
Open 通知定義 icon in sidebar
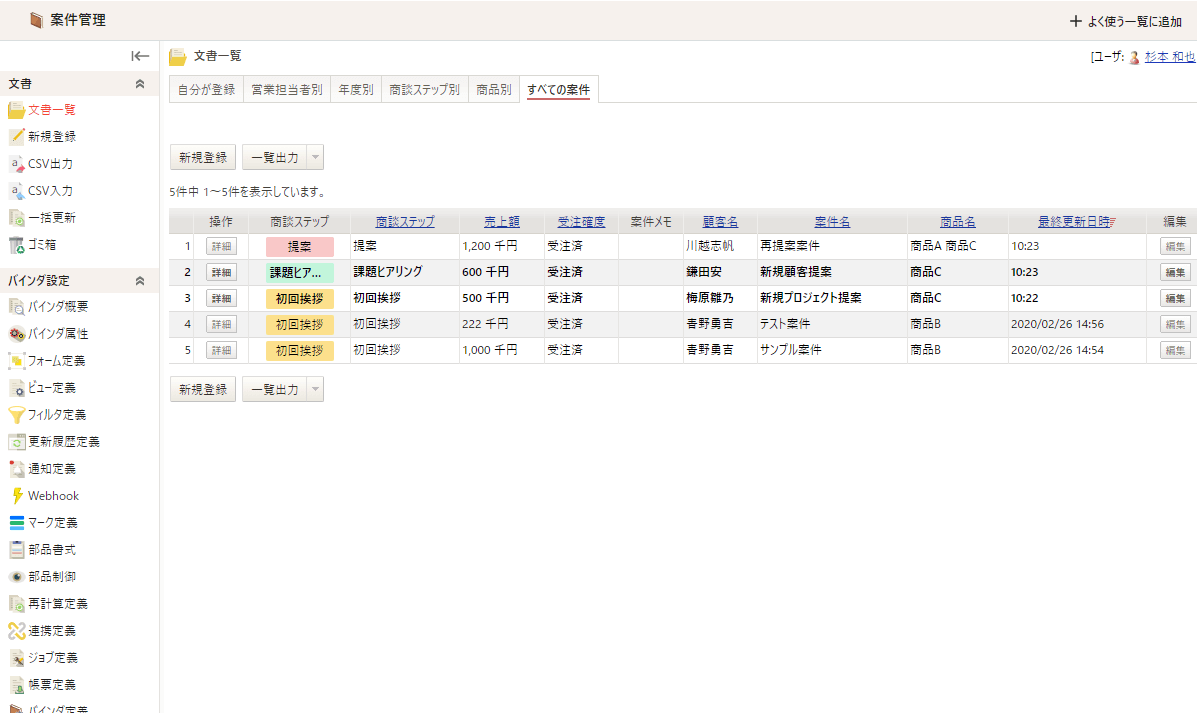point(16,469)
